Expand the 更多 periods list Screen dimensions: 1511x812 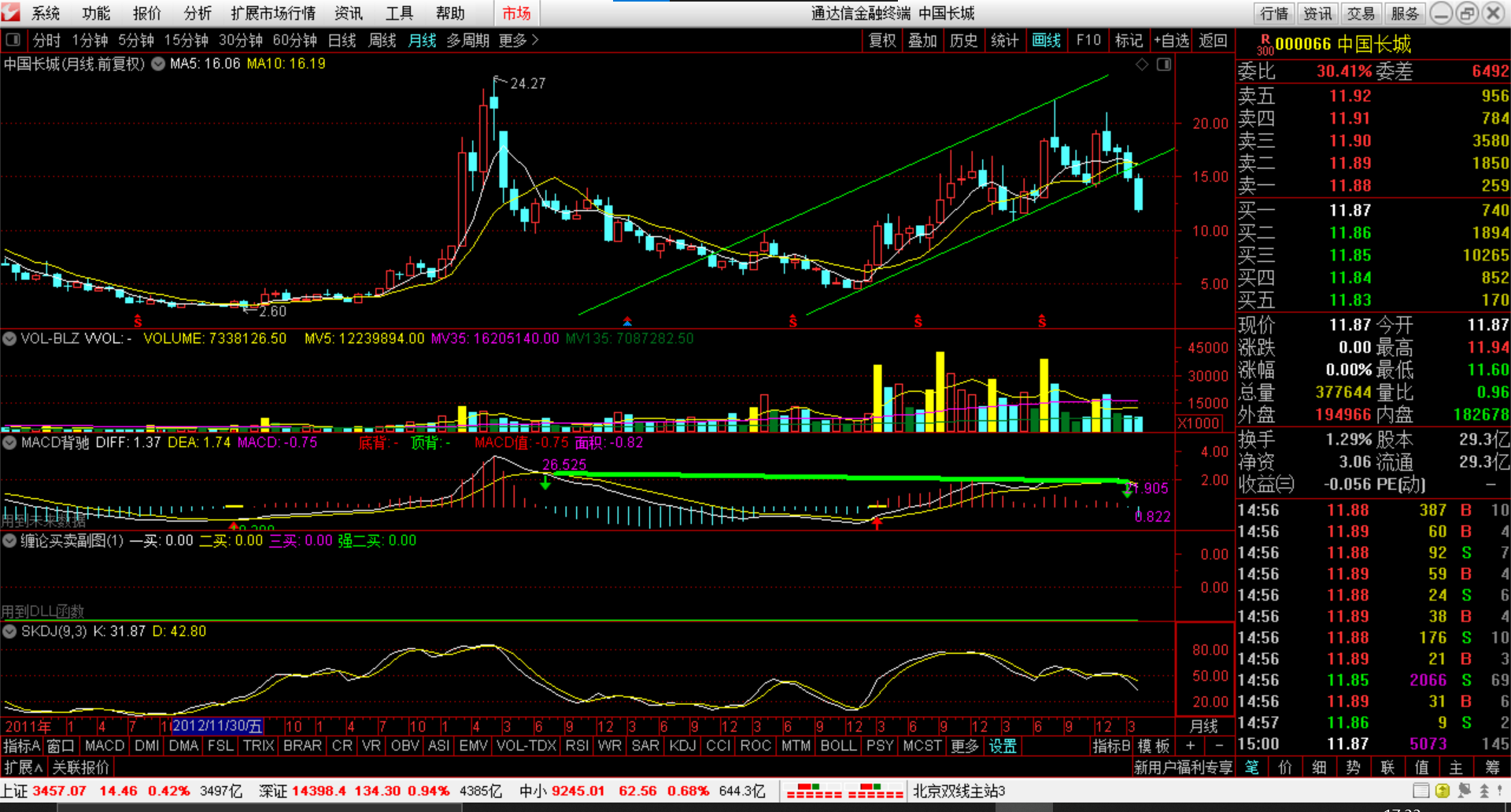(x=519, y=40)
